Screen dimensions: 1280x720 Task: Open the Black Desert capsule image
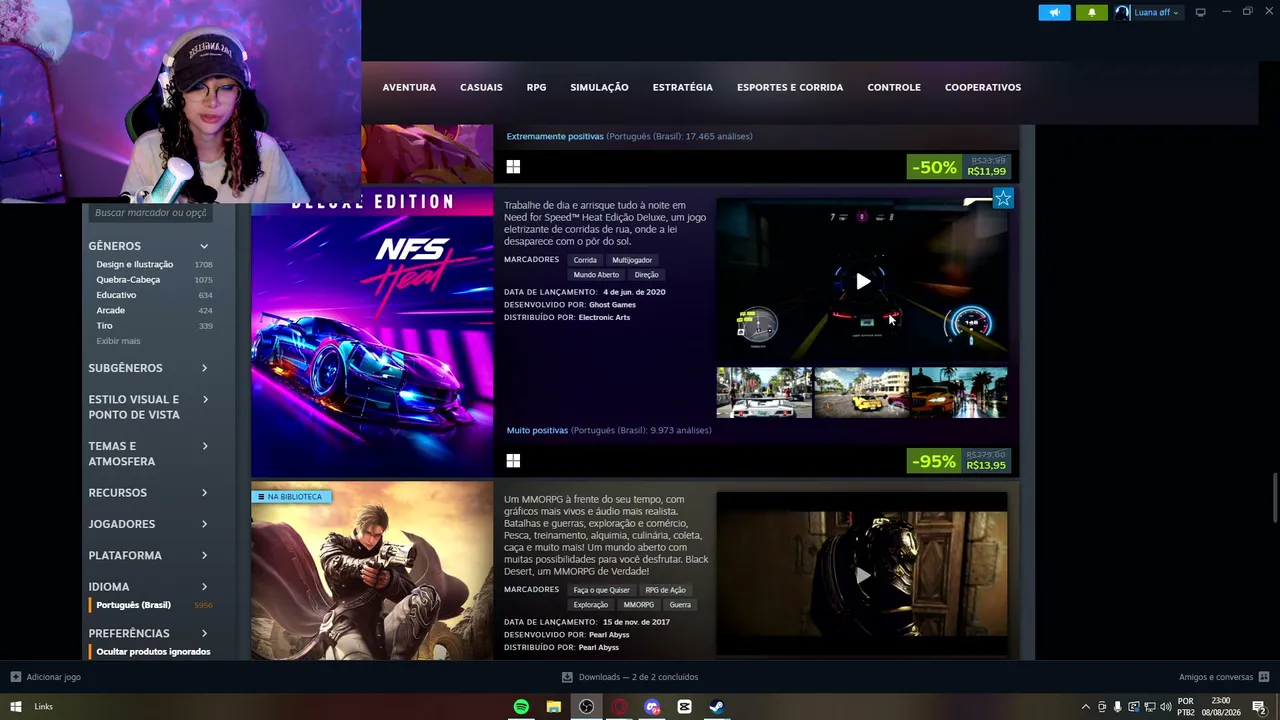[372, 571]
